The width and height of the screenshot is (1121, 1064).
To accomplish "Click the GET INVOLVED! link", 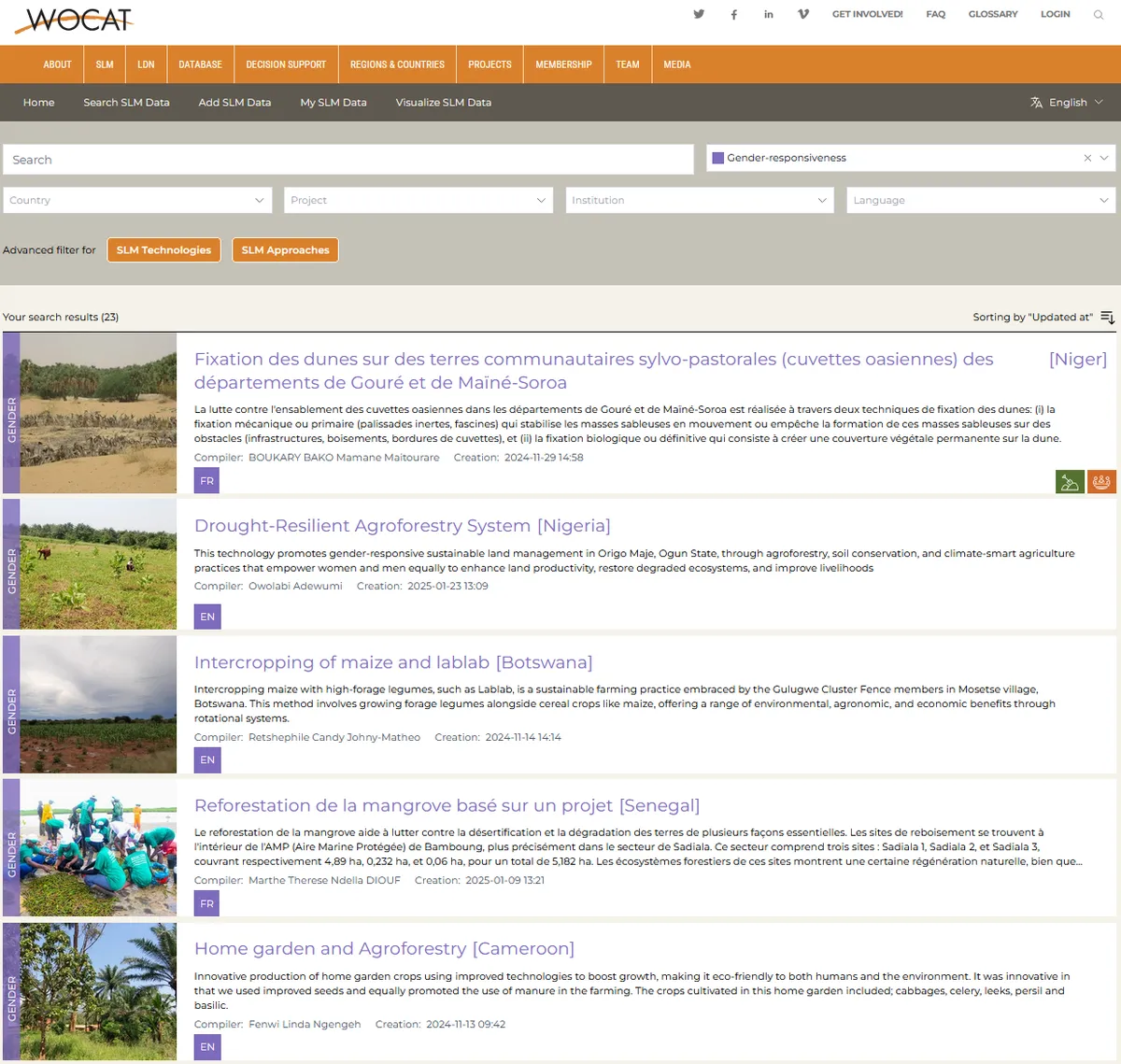I will [867, 14].
